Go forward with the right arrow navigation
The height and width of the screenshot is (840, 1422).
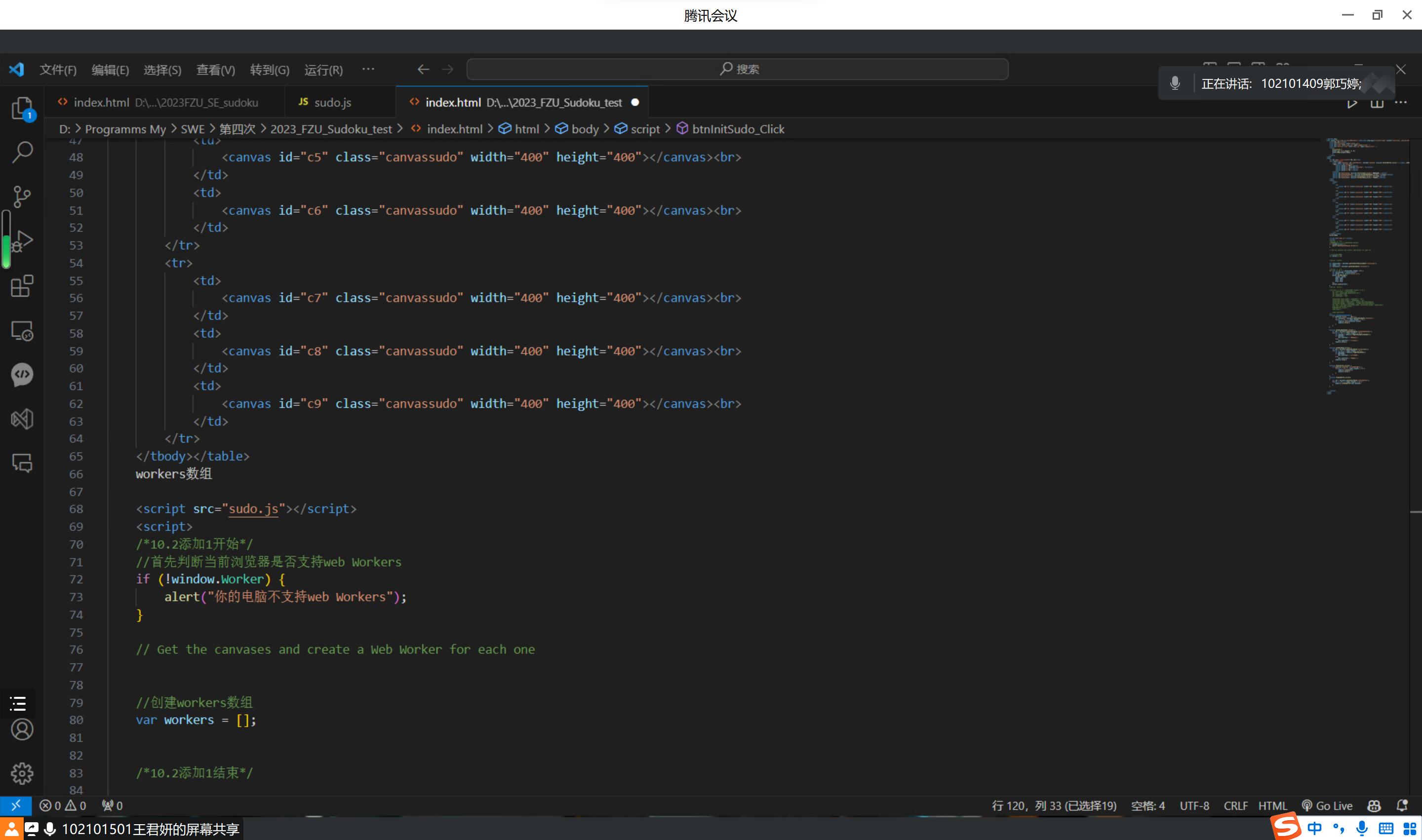(448, 69)
